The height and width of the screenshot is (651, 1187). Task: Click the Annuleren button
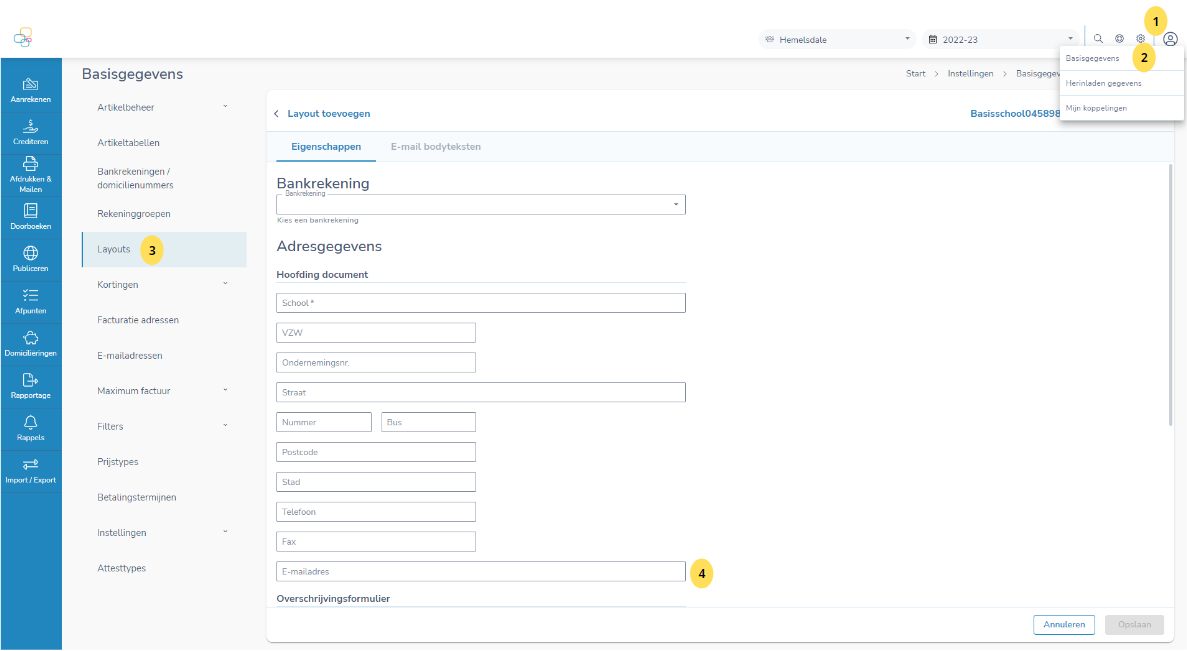(1064, 625)
